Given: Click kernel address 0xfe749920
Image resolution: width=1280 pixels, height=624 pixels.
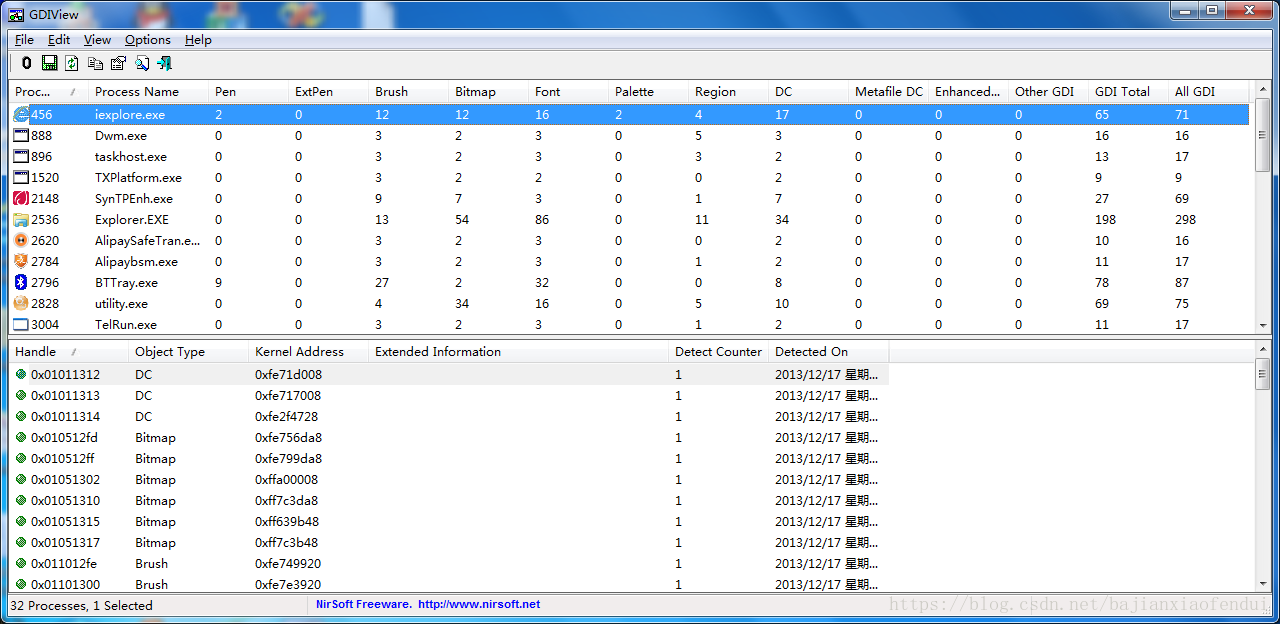Looking at the screenshot, I should click(288, 563).
